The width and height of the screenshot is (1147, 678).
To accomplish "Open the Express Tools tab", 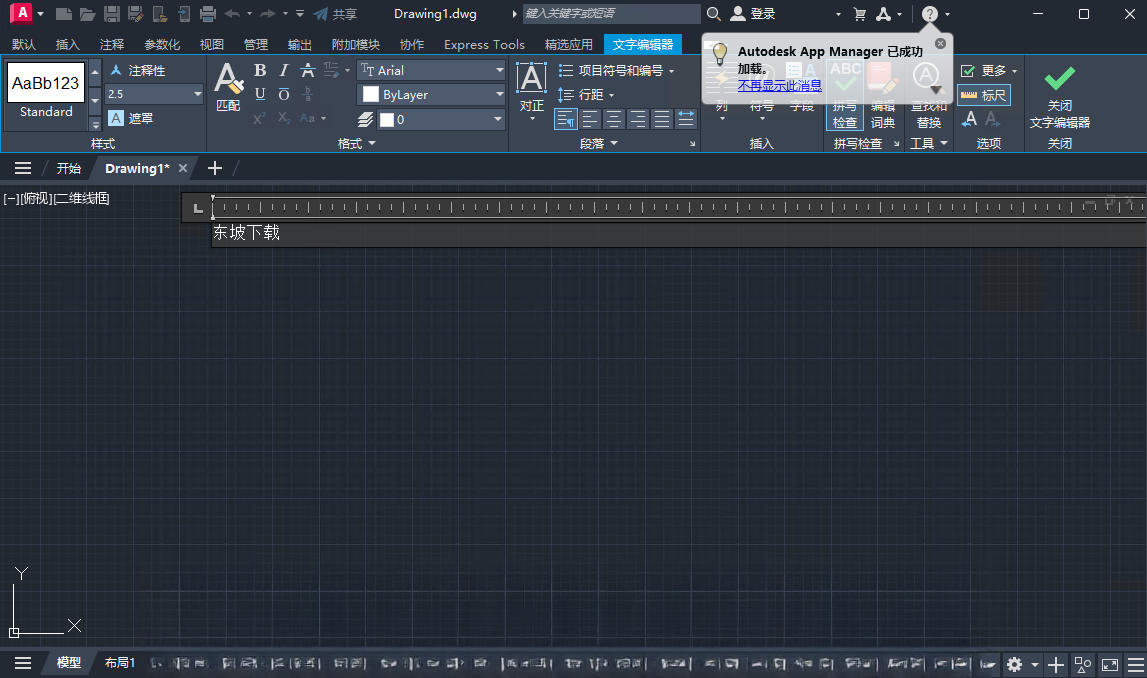I will [x=484, y=45].
